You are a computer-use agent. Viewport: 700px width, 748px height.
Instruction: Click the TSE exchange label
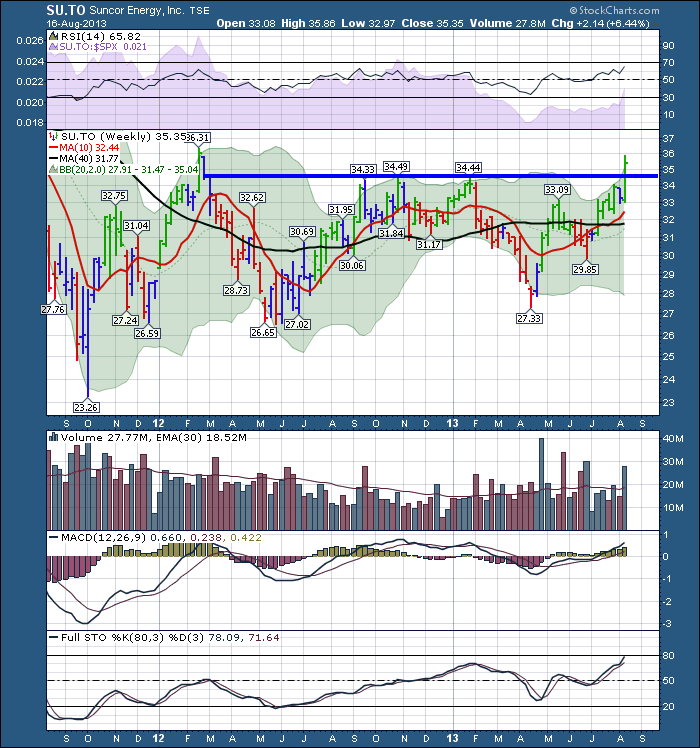[x=199, y=10]
